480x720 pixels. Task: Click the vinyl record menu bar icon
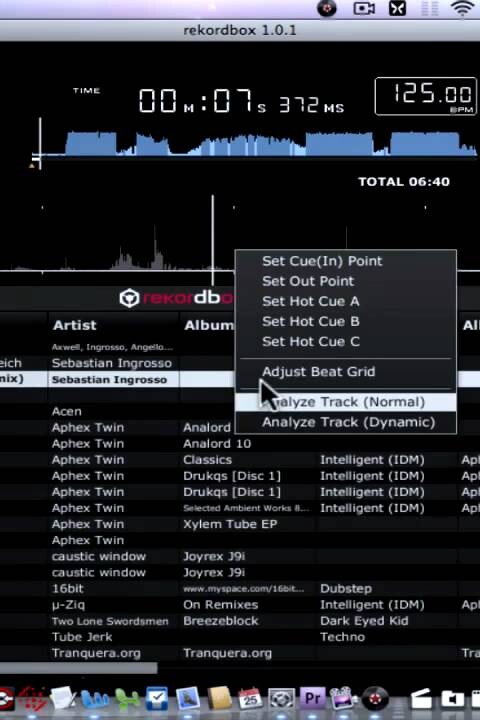coord(327,8)
